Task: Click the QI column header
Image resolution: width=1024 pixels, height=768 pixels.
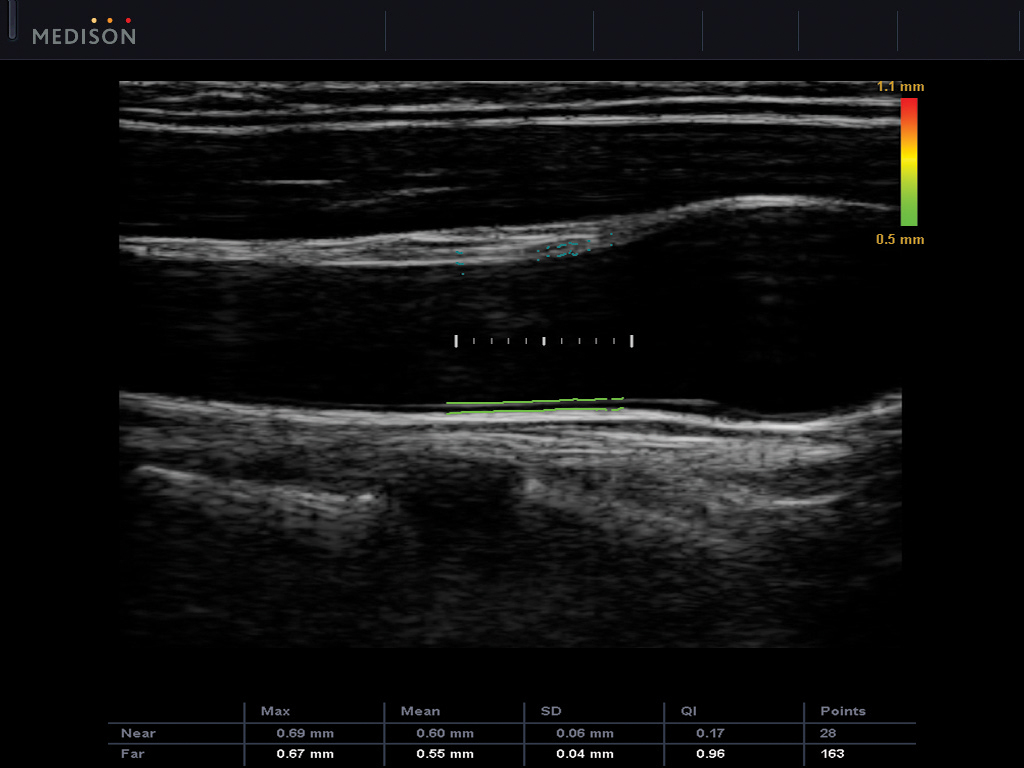Action: pos(688,711)
